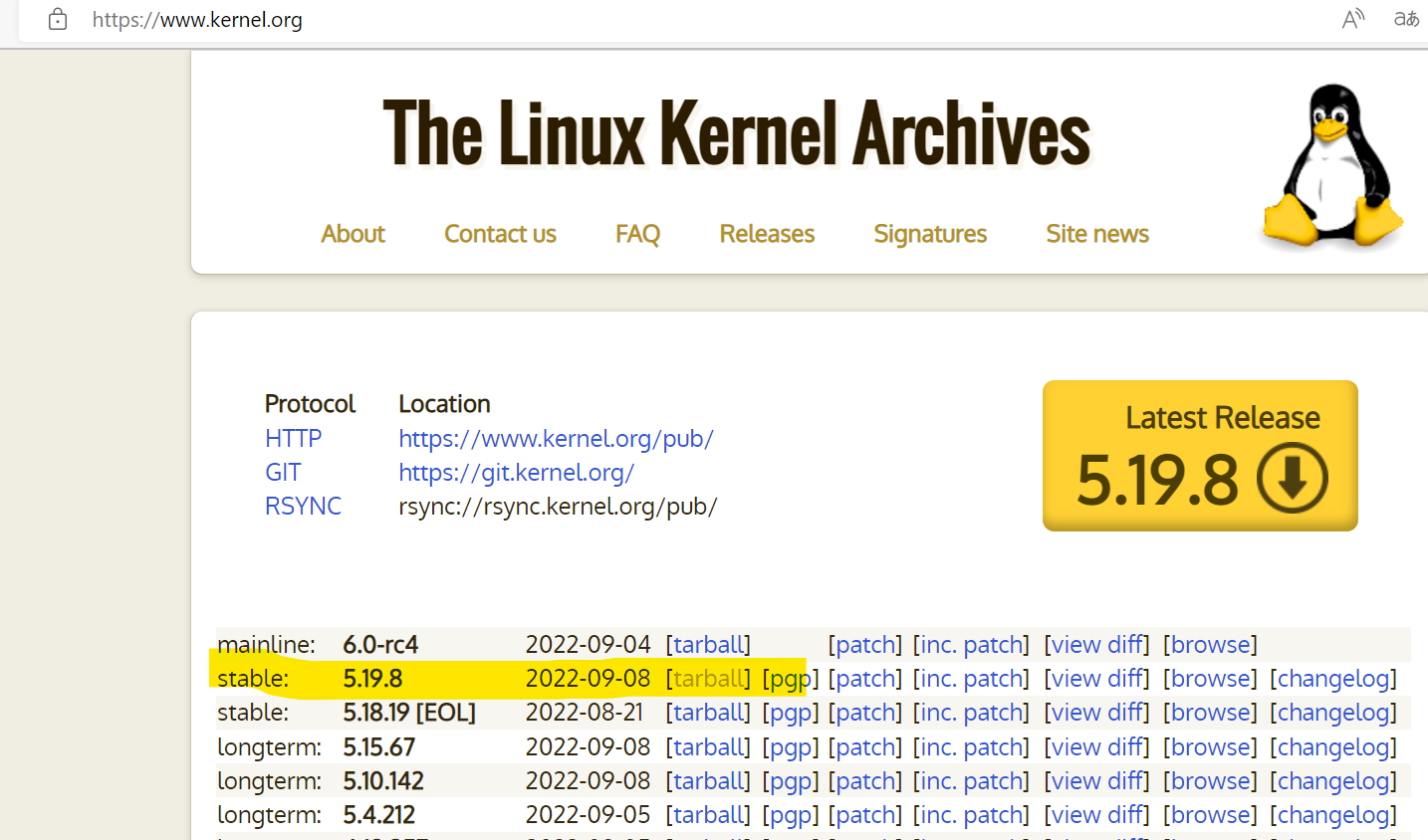Click pgp link for longterm 5.4.212
The height and width of the screenshot is (840, 1428).
click(x=791, y=815)
